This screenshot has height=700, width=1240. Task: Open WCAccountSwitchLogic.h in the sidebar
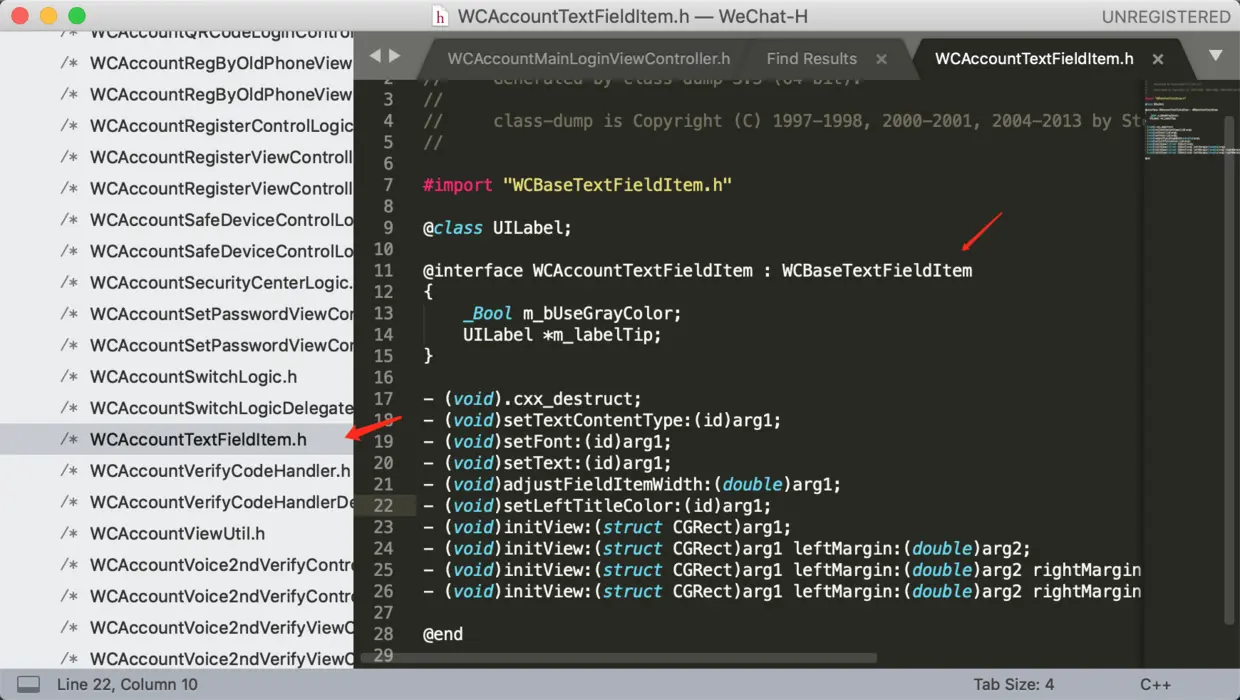click(193, 377)
